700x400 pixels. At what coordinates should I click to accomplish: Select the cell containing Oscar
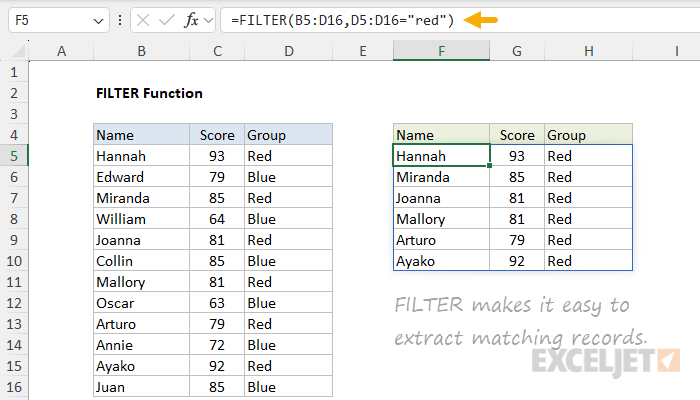click(142, 303)
